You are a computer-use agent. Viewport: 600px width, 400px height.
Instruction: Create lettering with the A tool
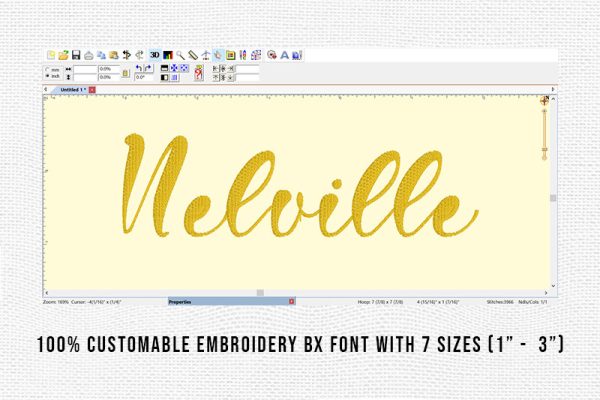click(x=284, y=56)
